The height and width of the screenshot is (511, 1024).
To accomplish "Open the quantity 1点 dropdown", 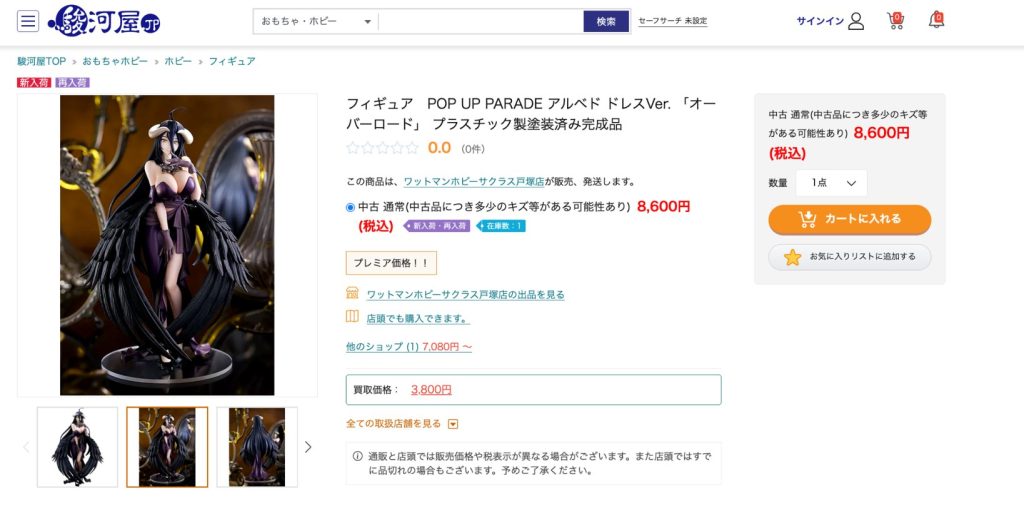I will (x=832, y=183).
